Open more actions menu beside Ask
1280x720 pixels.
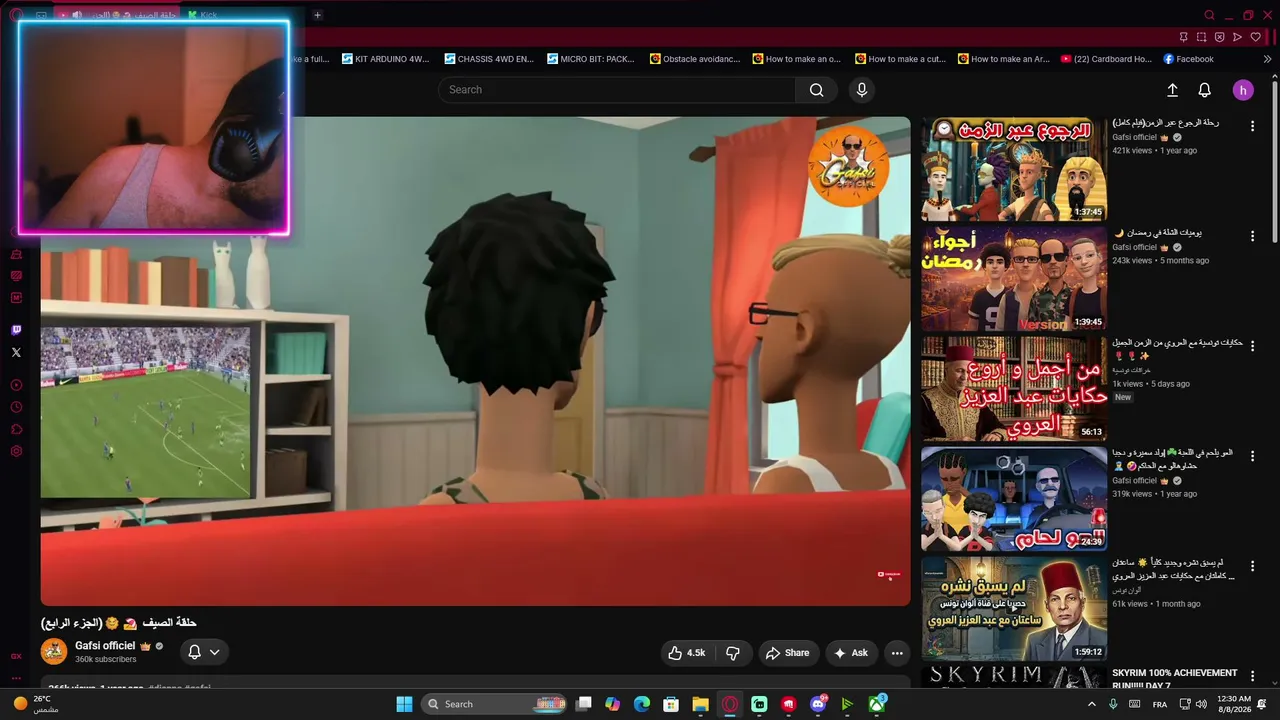point(897,653)
